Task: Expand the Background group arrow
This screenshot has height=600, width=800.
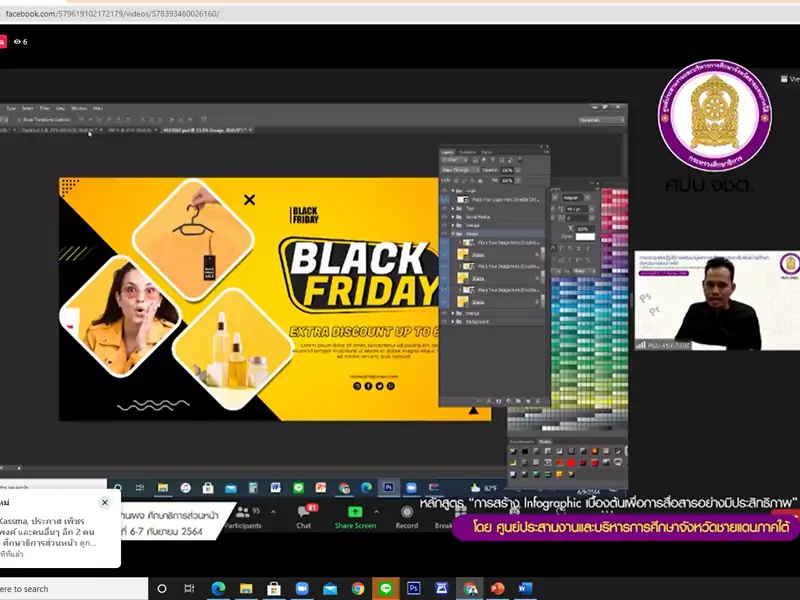Action: click(x=453, y=321)
